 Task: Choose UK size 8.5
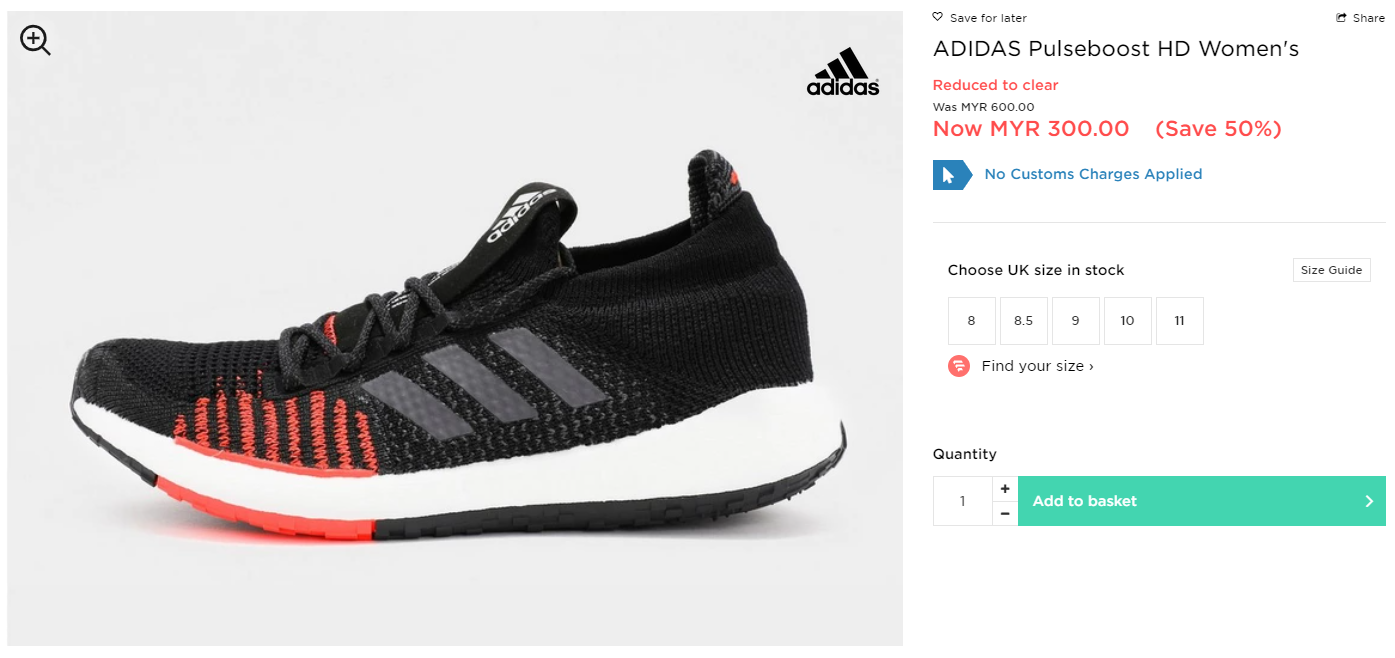pyautogui.click(x=1023, y=321)
